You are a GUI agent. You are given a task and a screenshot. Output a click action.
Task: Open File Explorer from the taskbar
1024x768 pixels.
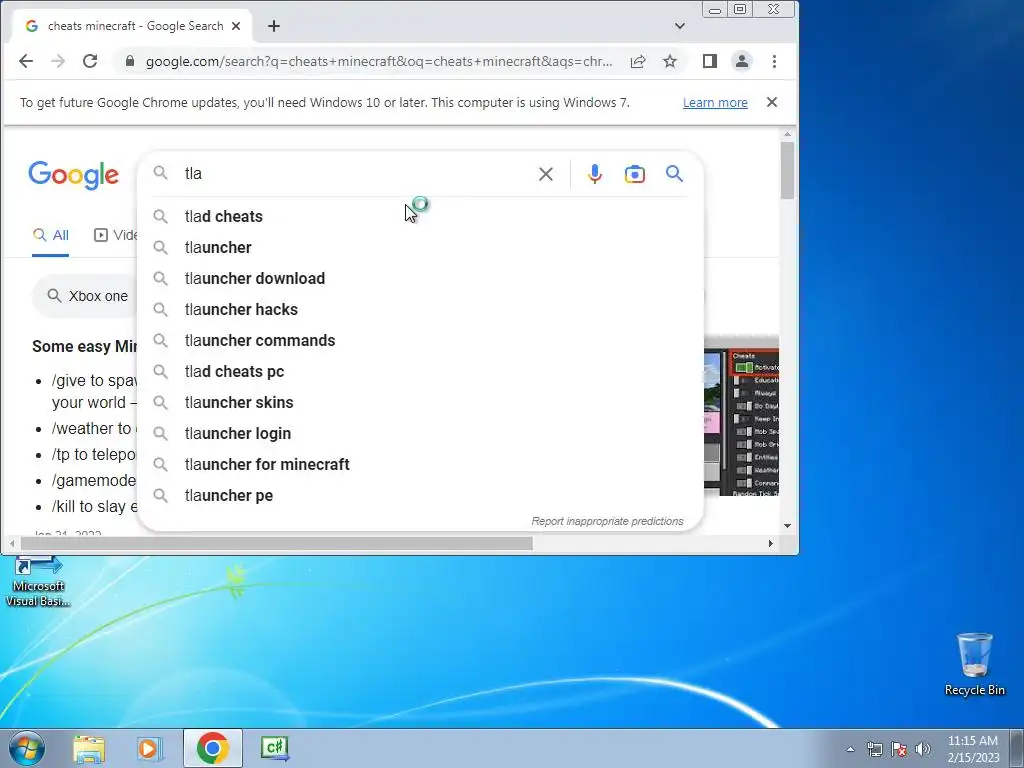point(89,748)
